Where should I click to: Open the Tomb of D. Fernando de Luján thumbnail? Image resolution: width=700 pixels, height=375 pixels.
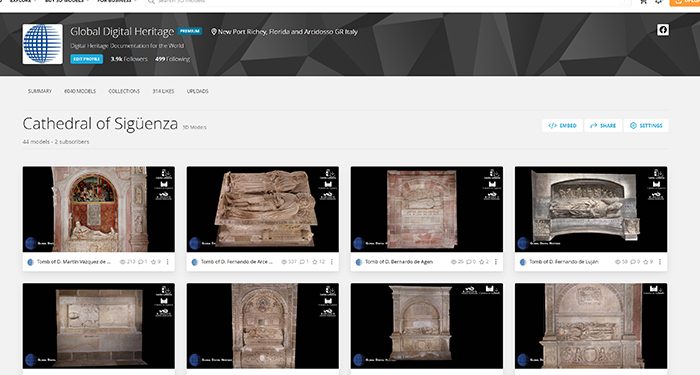pyautogui.click(x=591, y=209)
